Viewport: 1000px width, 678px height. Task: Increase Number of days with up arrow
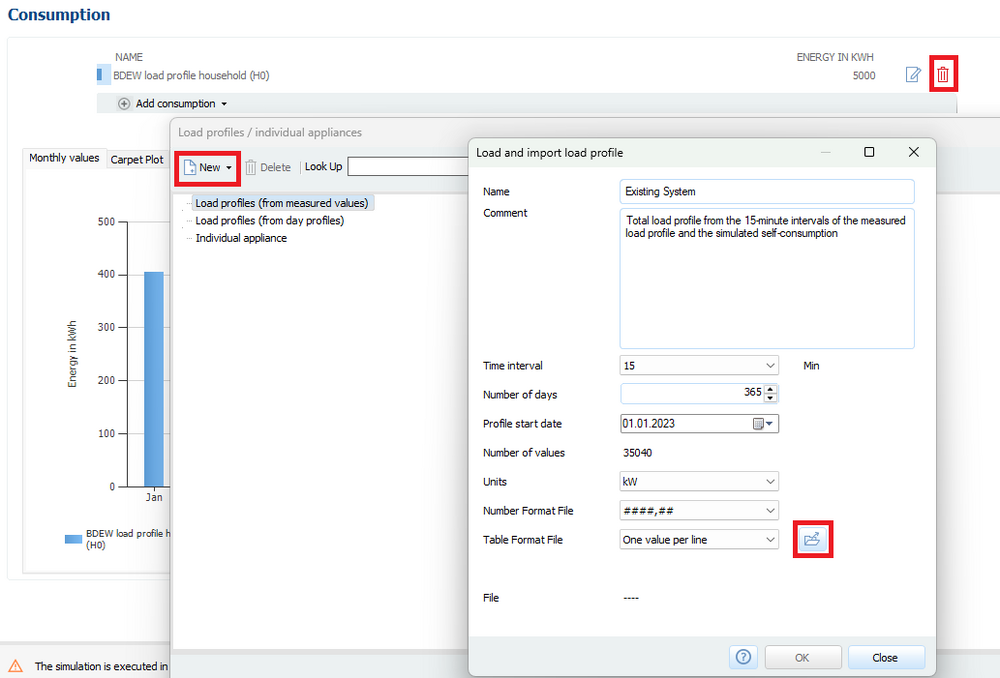771,389
